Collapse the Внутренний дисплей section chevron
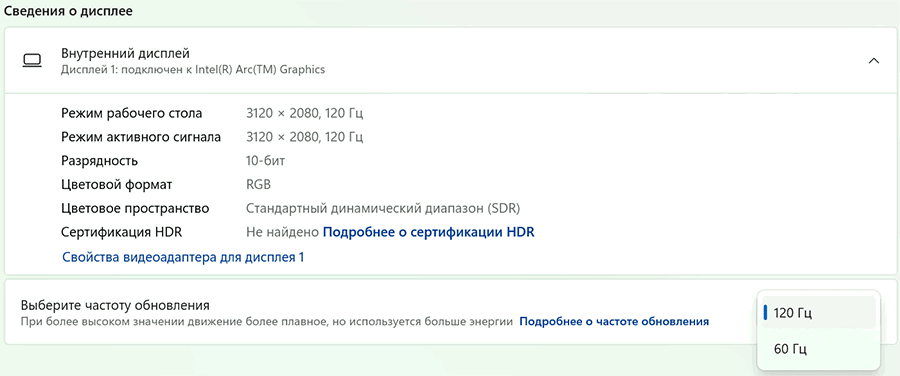This screenshot has height=376, width=900. (874, 60)
